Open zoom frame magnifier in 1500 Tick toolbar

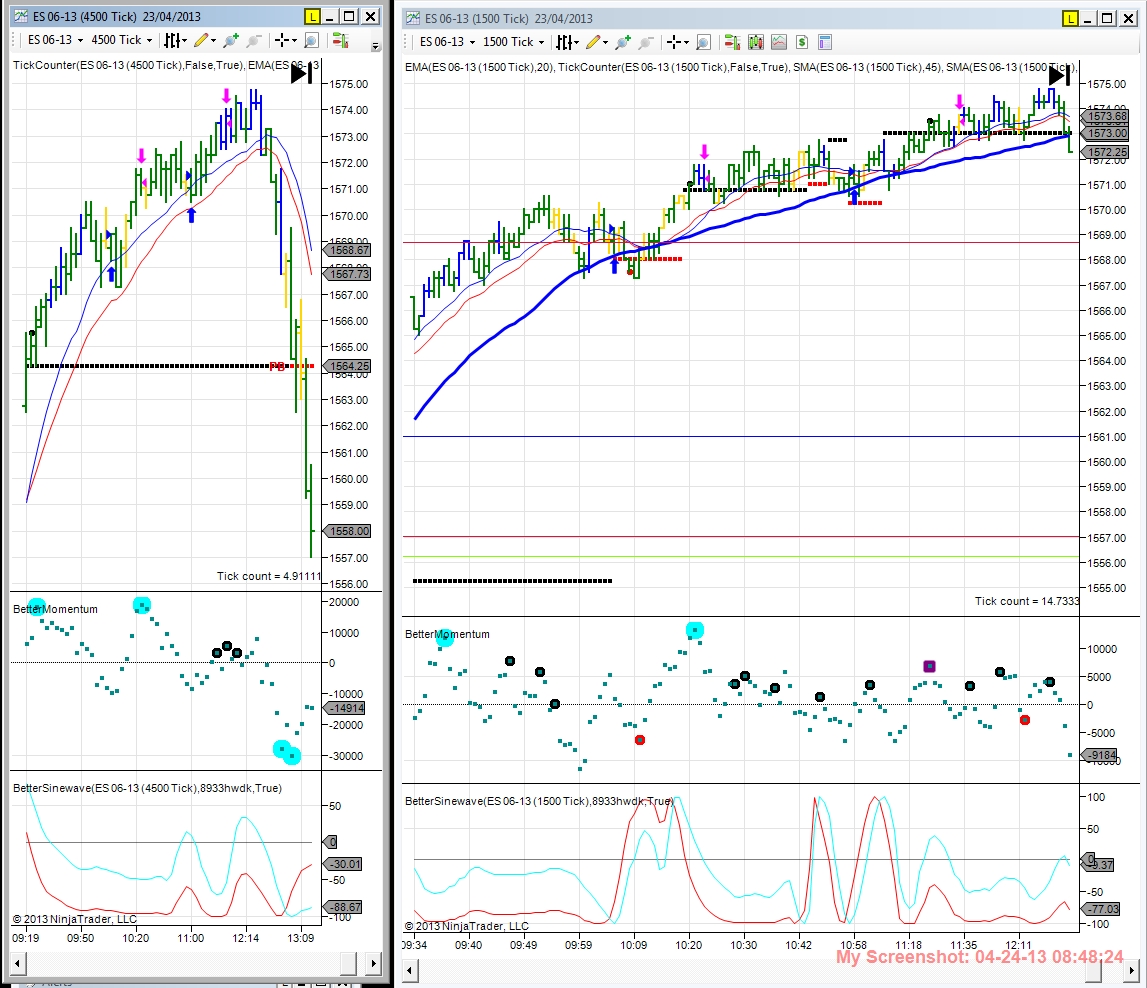click(703, 42)
